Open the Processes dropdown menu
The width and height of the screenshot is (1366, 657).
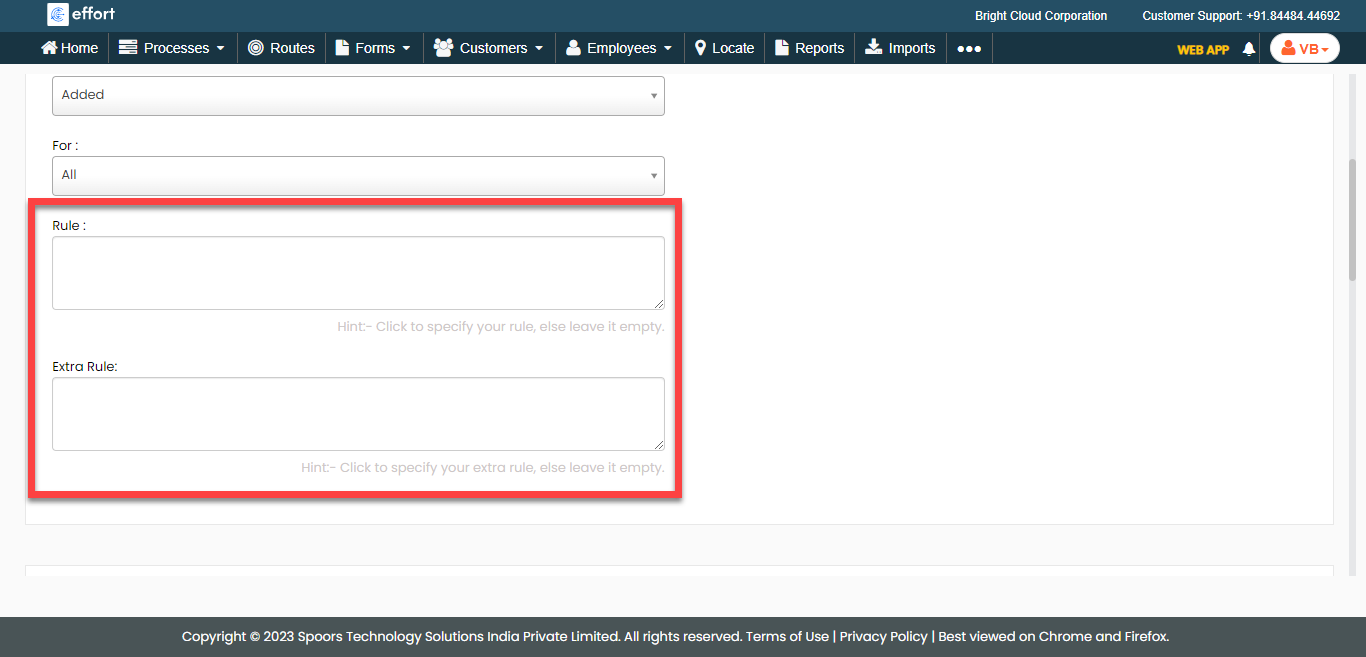[172, 48]
